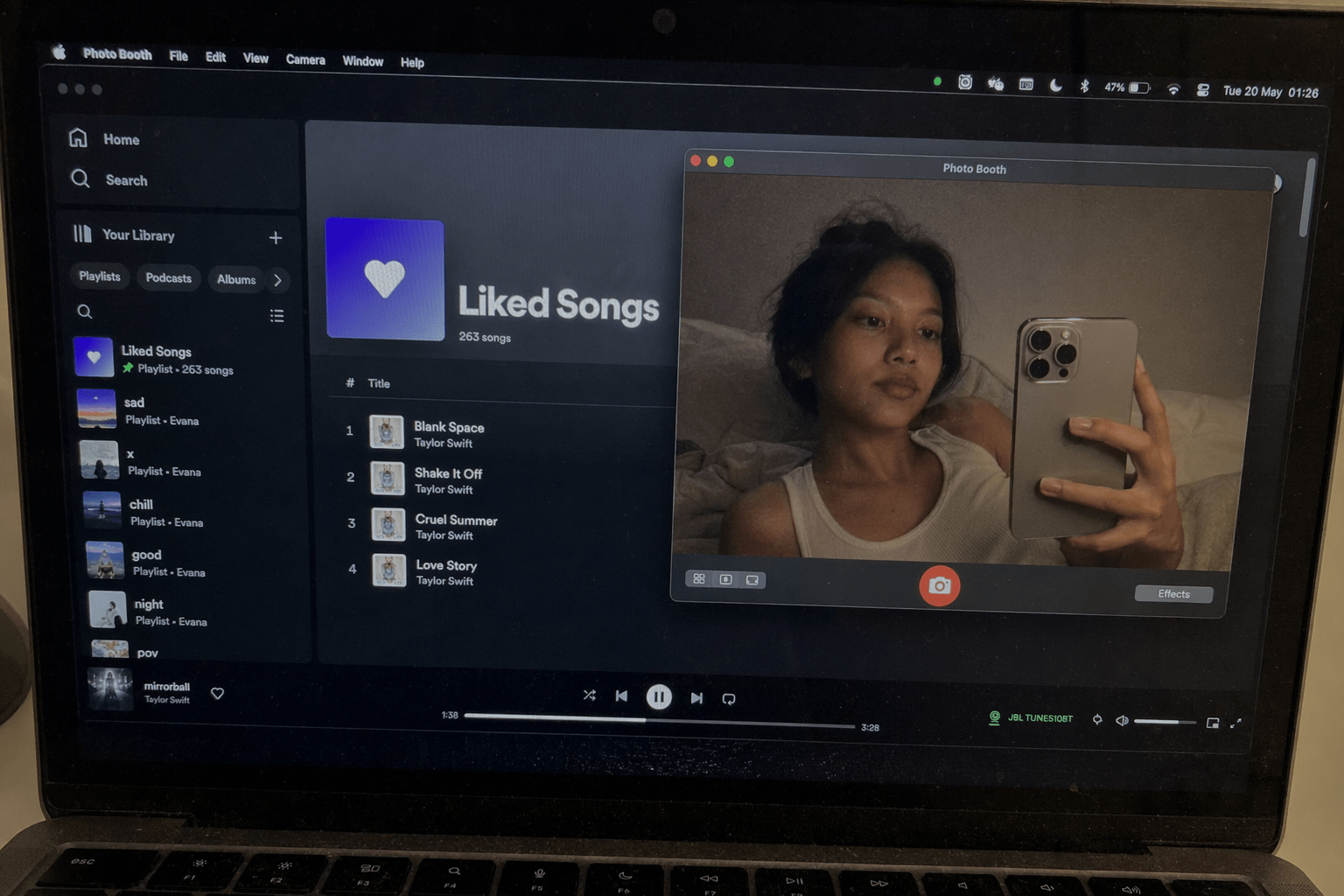Toggle shuffle playback
The image size is (1344, 896).
click(589, 696)
